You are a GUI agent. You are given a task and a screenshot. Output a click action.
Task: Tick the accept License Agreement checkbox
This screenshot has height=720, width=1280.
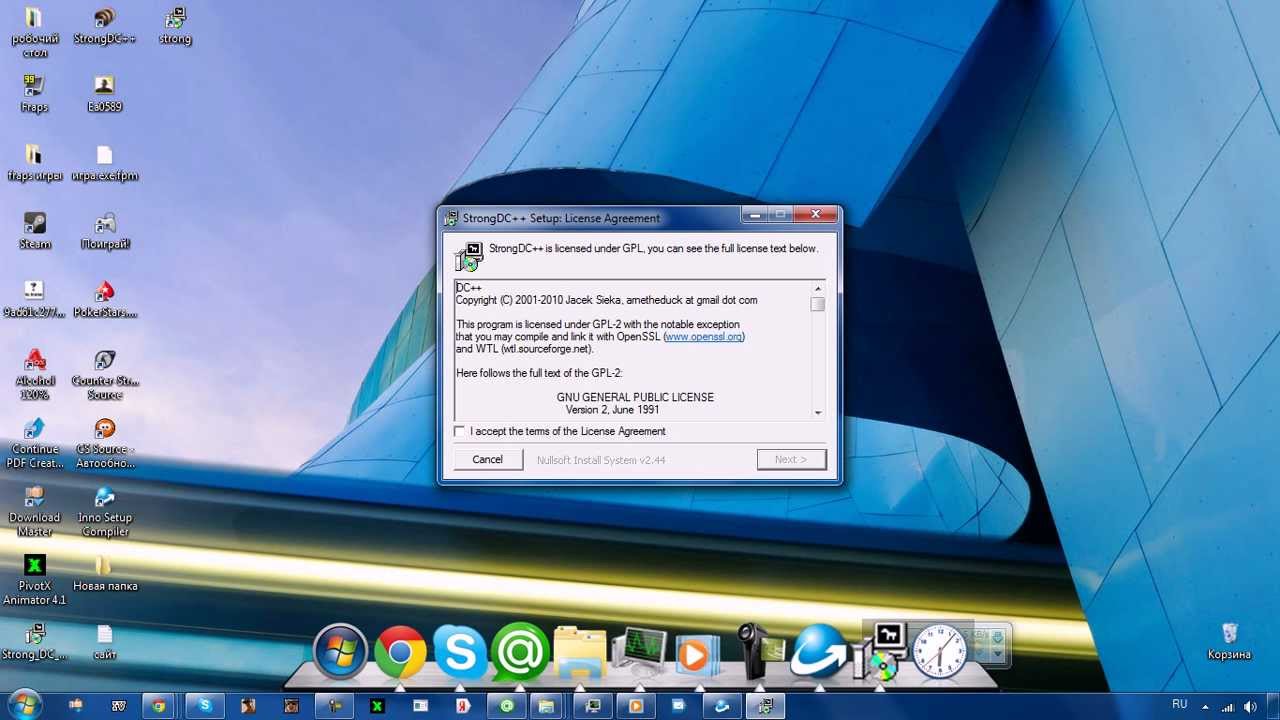click(x=460, y=431)
